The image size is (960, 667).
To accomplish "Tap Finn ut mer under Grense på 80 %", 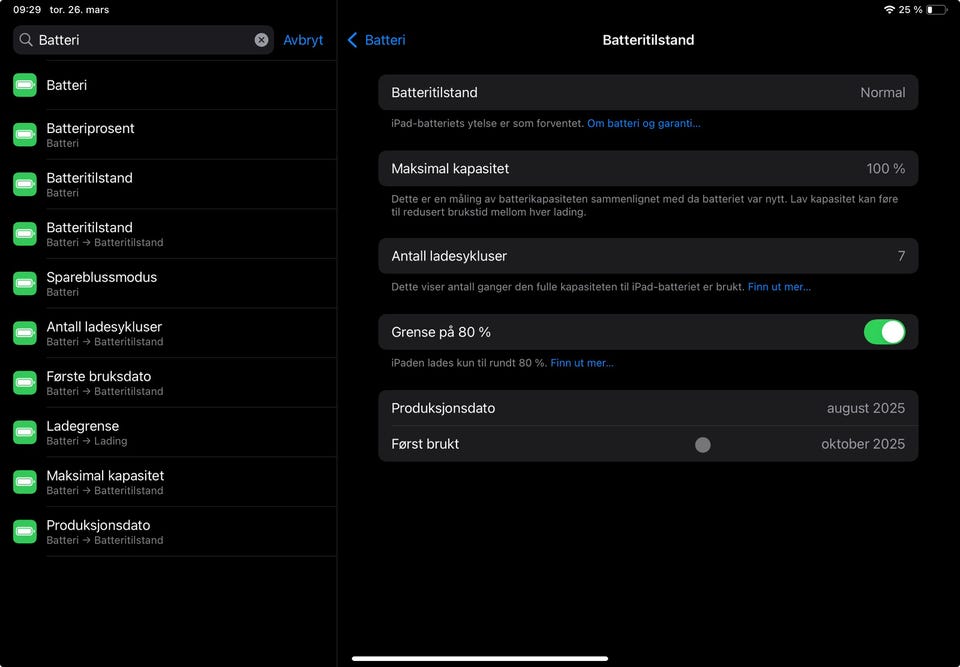I will pyautogui.click(x=582, y=363).
